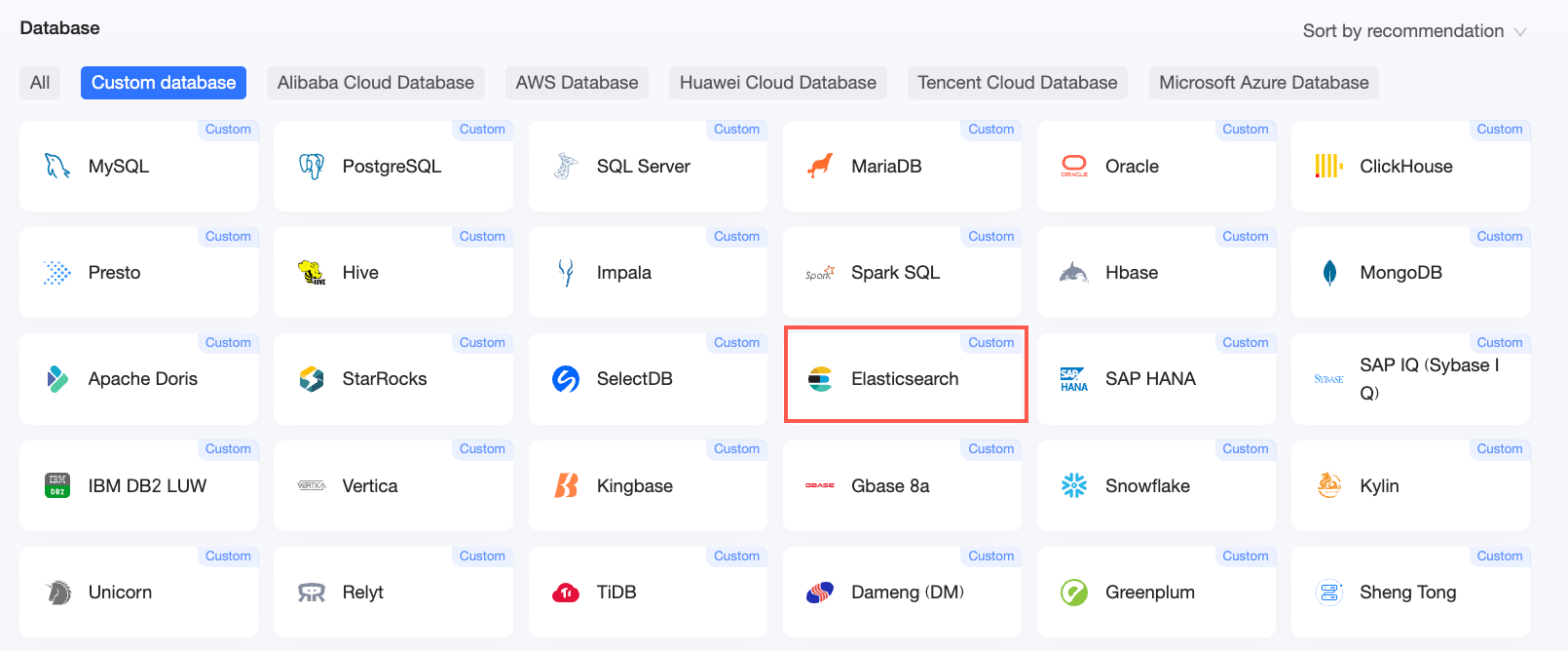This screenshot has width=1568, height=651.
Task: Click the red TiDB cloud icon
Action: pos(566,593)
